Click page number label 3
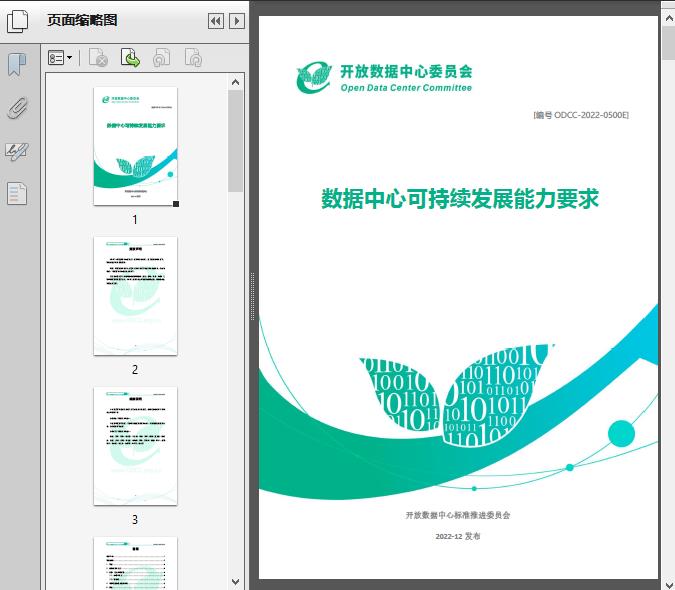Screen dimensions: 675x590 tap(135, 520)
